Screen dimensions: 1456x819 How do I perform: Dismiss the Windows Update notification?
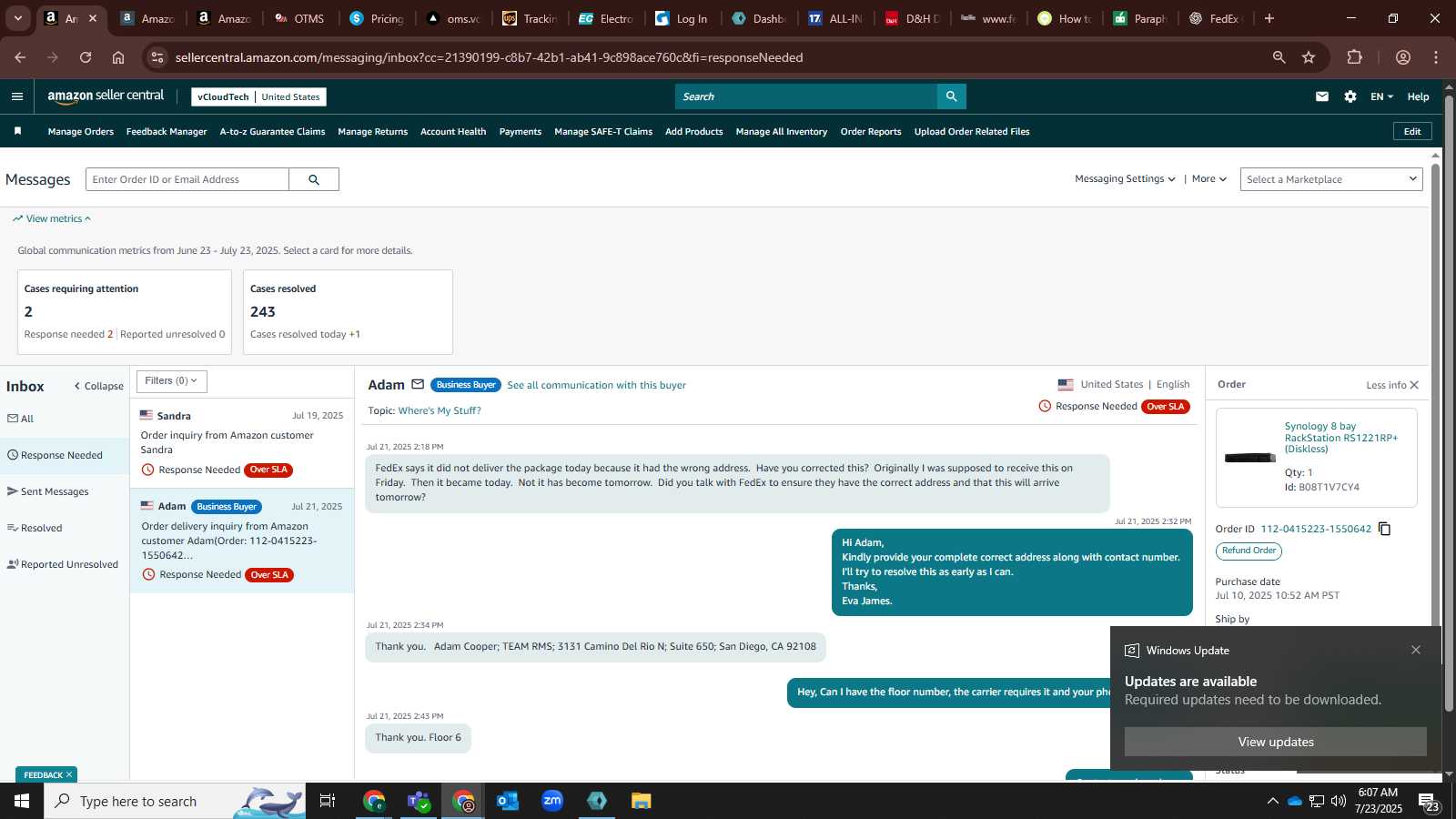tap(1416, 650)
